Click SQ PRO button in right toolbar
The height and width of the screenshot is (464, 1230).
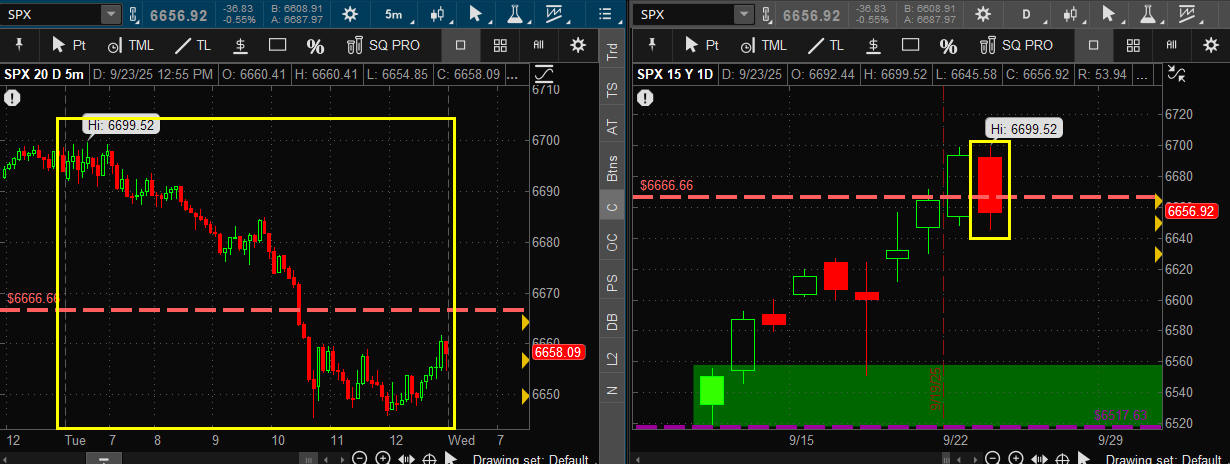tap(1016, 45)
